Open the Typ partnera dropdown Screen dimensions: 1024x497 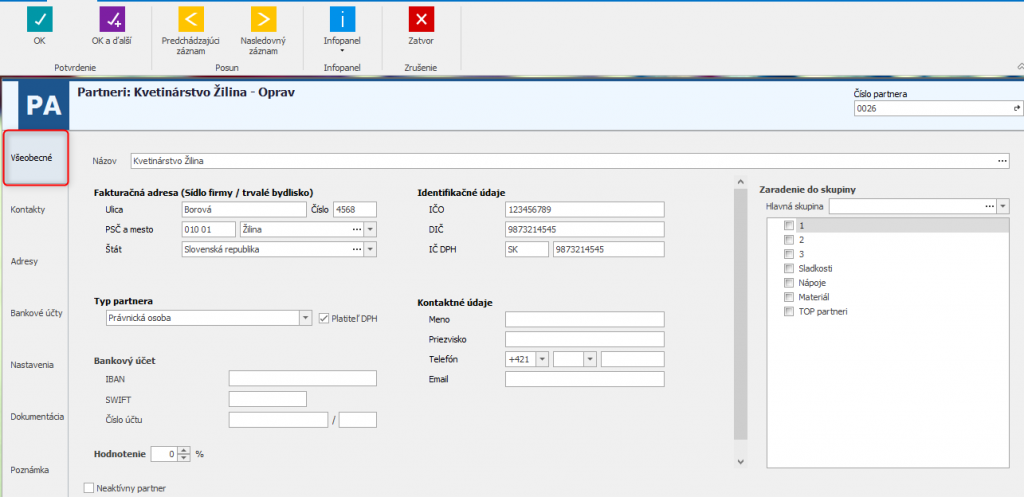(x=306, y=318)
